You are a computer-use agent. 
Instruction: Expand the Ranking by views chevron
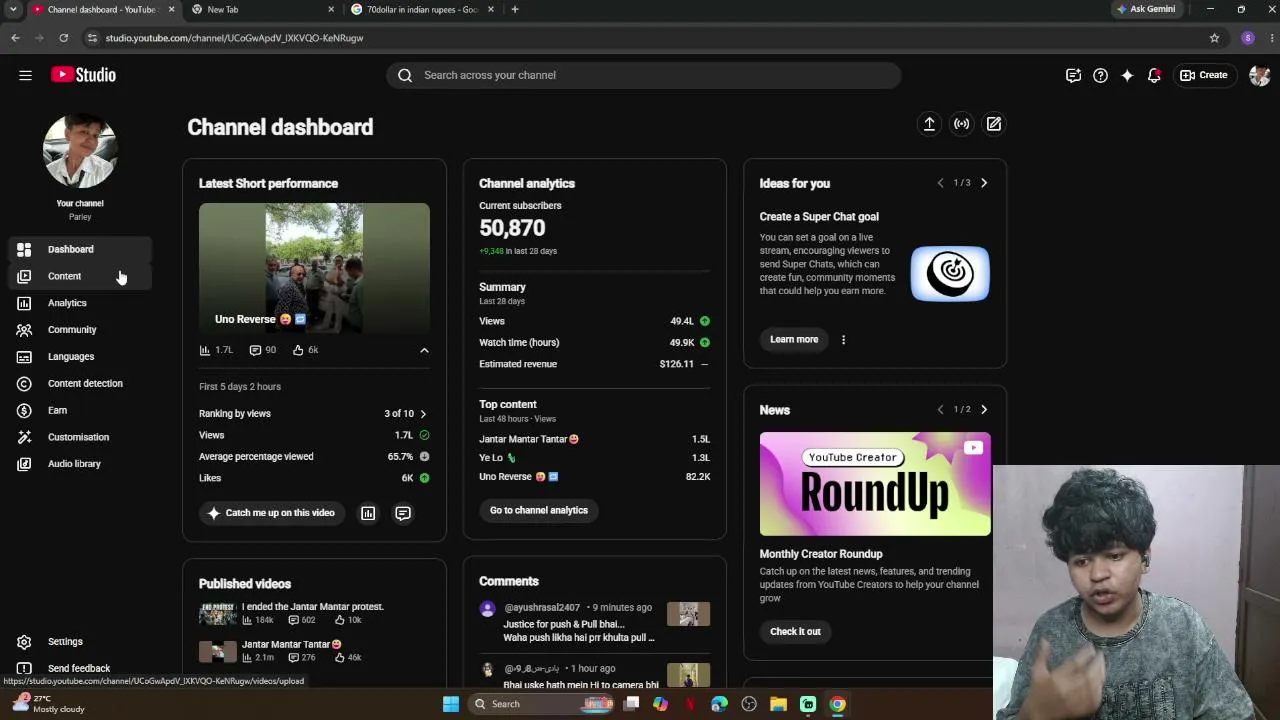423,414
